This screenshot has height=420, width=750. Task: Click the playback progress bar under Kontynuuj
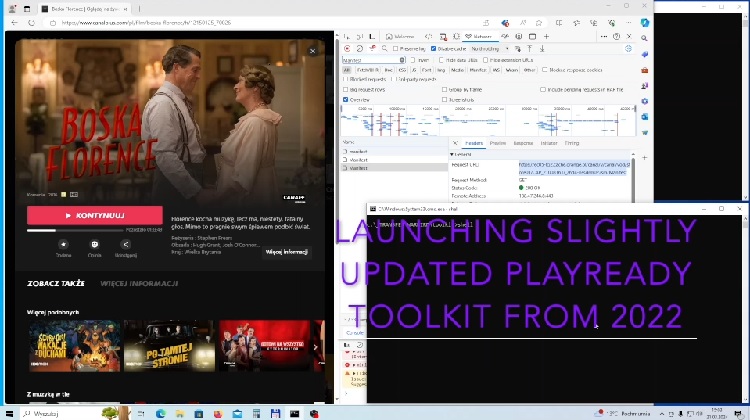click(75, 231)
